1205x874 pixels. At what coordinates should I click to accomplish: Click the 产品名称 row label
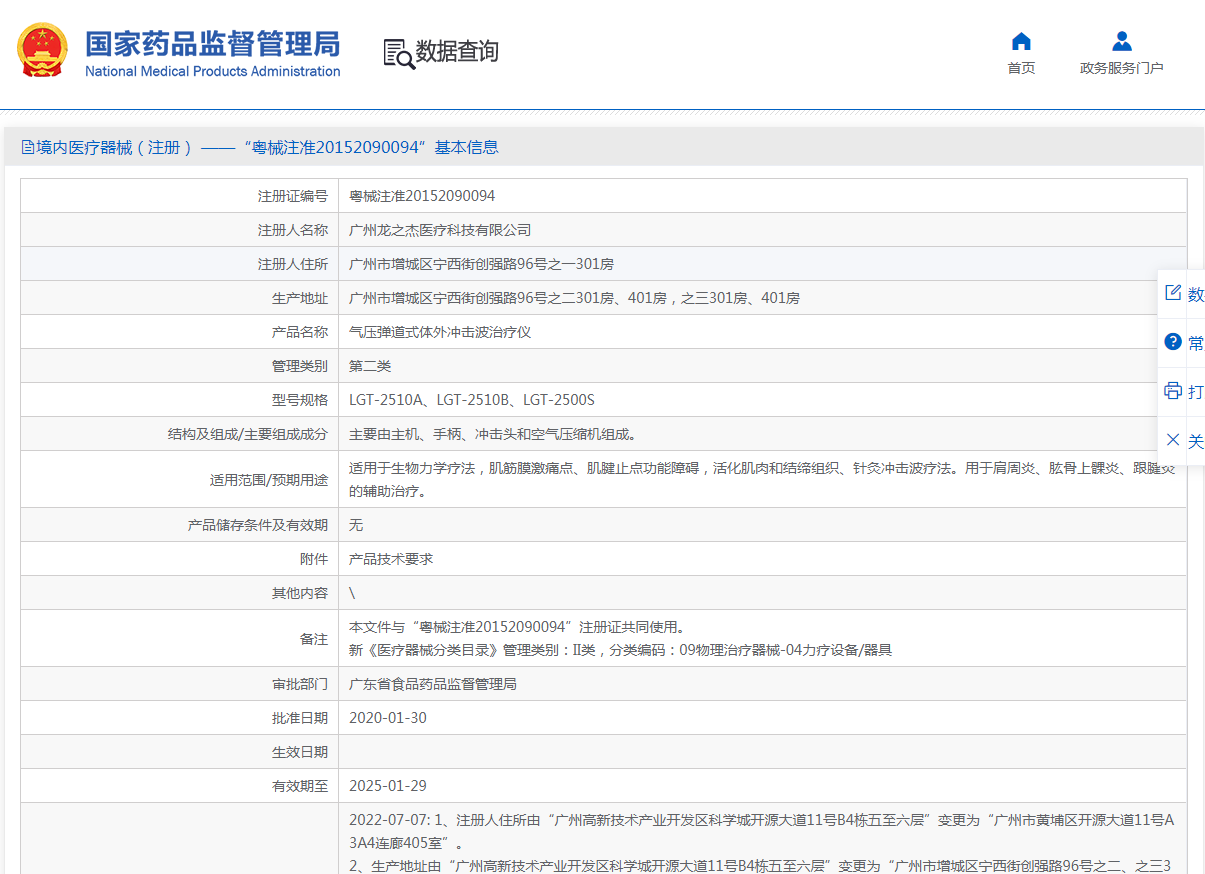[300, 332]
